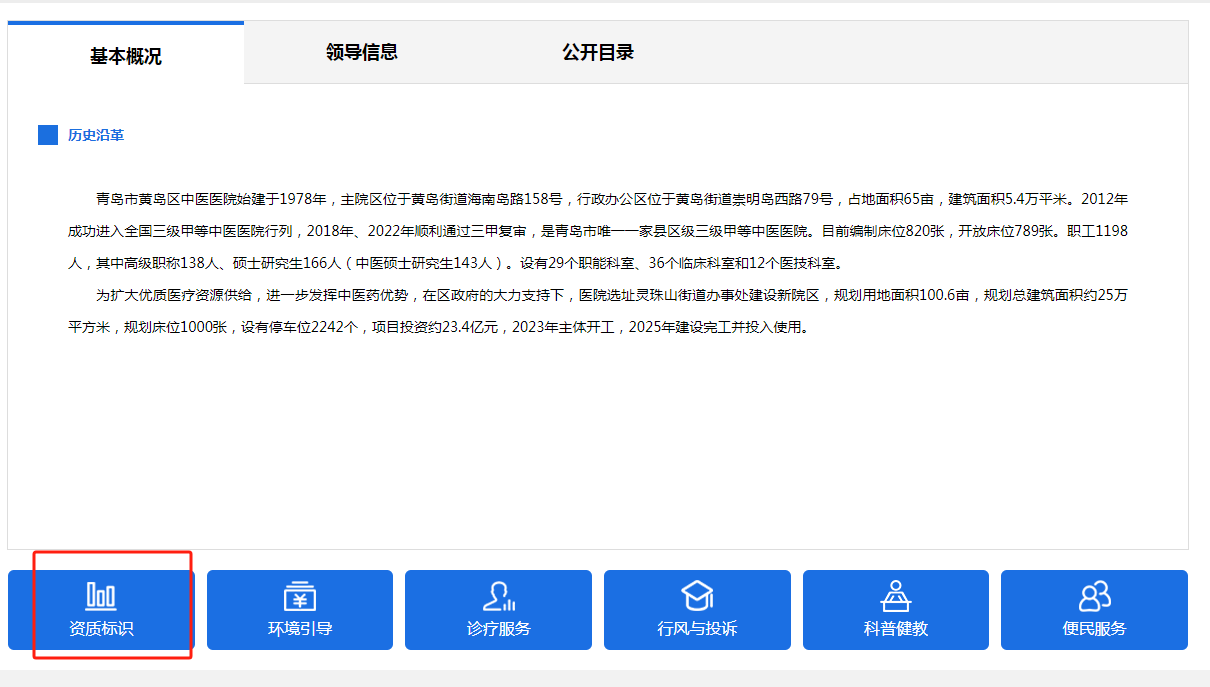Open the 资质标识 button label
Image resolution: width=1210 pixels, height=687 pixels.
click(100, 629)
